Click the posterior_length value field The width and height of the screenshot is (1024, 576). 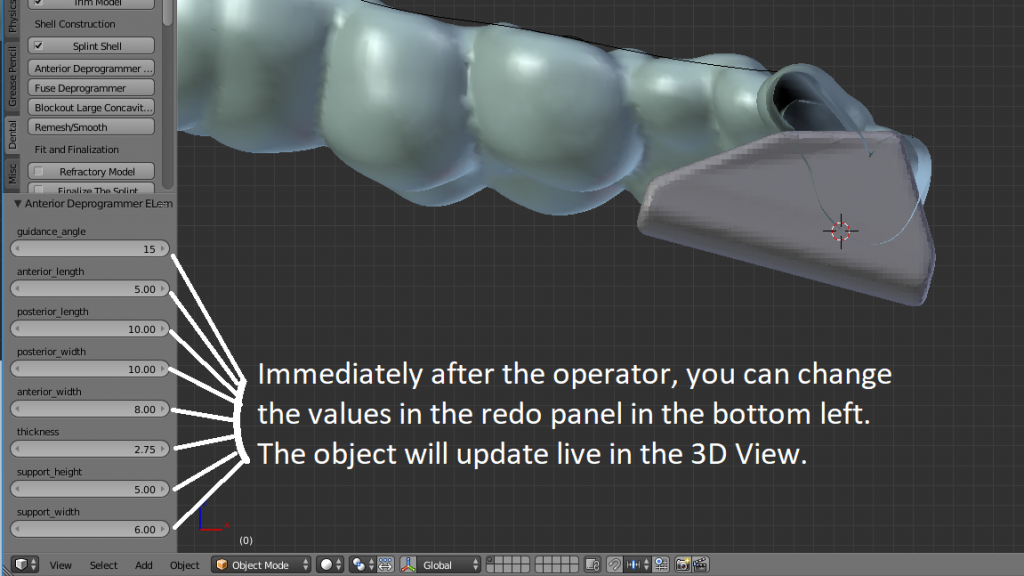[x=90, y=329]
